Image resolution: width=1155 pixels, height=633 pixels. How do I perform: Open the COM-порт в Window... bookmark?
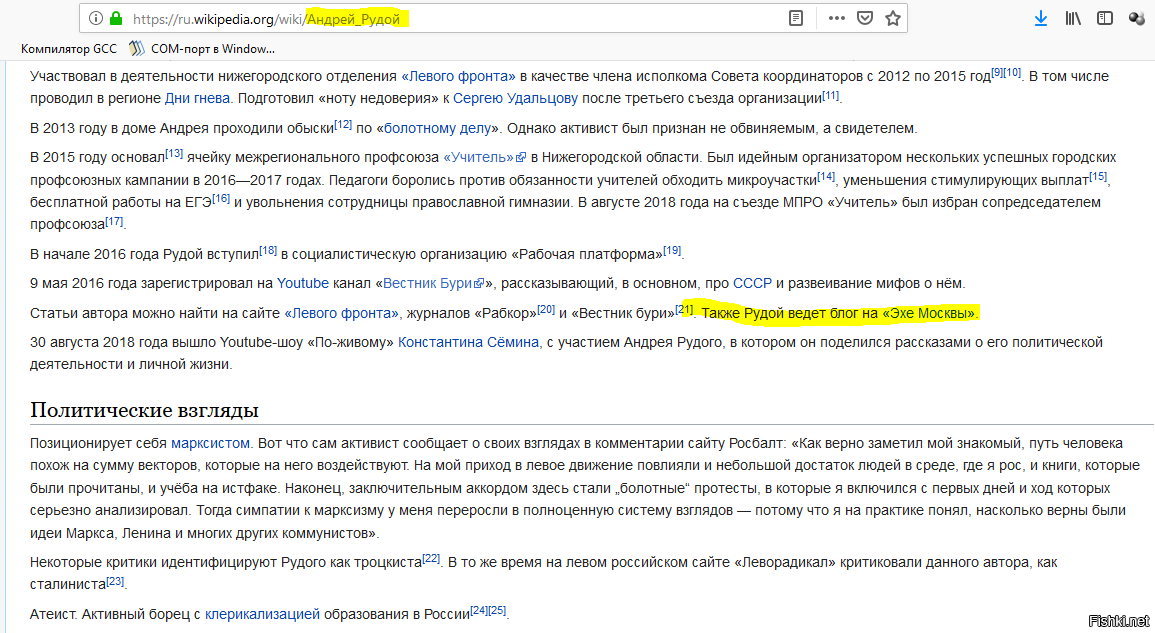click(202, 49)
